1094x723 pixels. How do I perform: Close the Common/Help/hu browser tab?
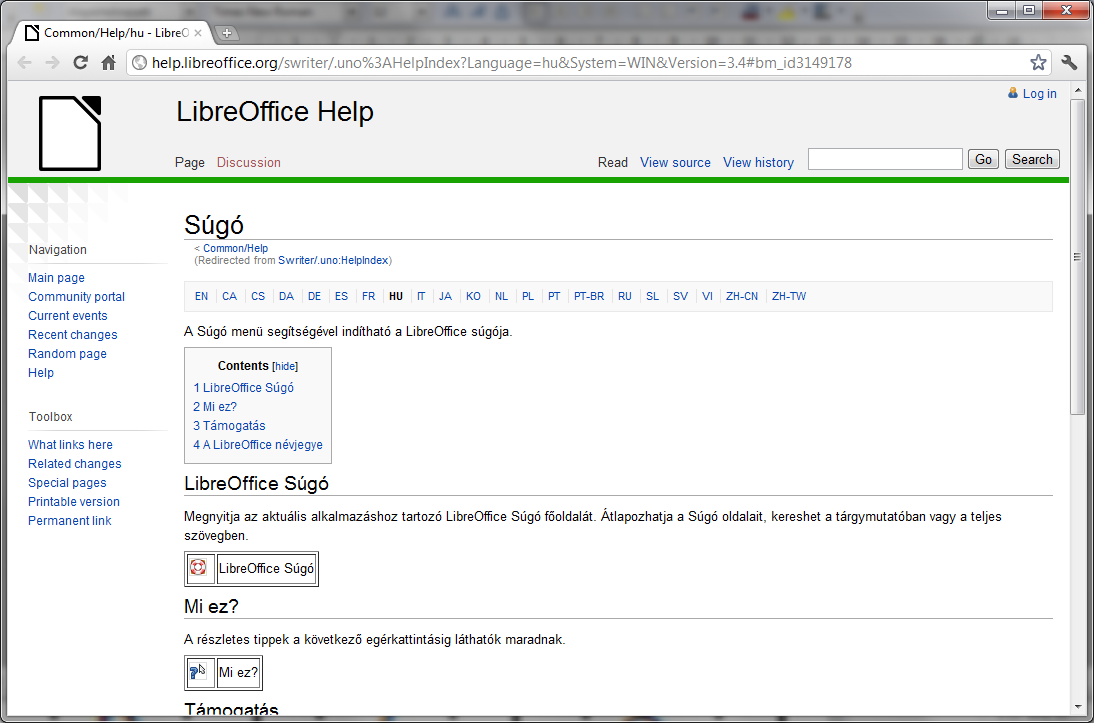(197, 33)
